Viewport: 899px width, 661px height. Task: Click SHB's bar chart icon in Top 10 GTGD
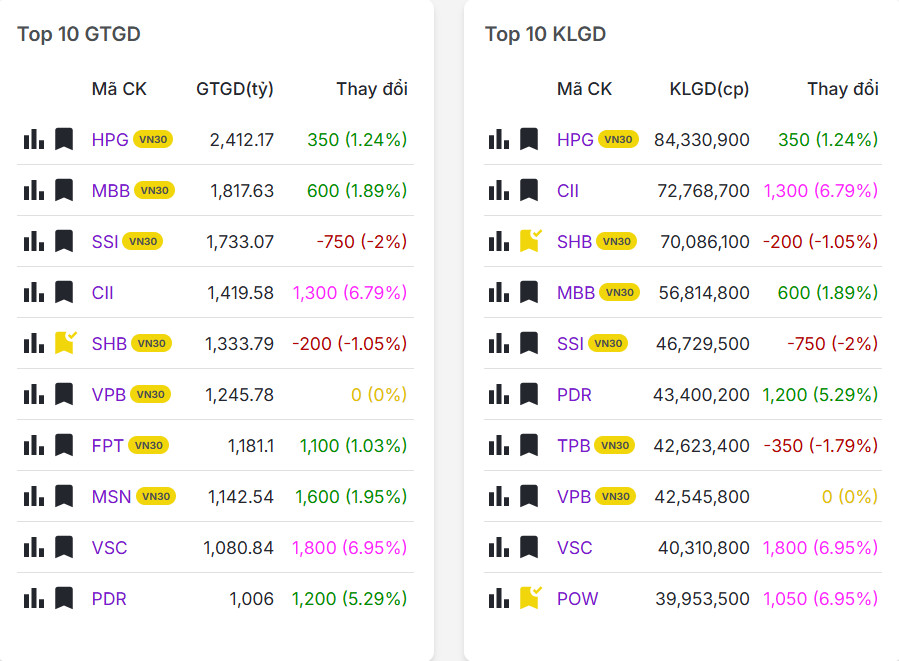pos(34,343)
